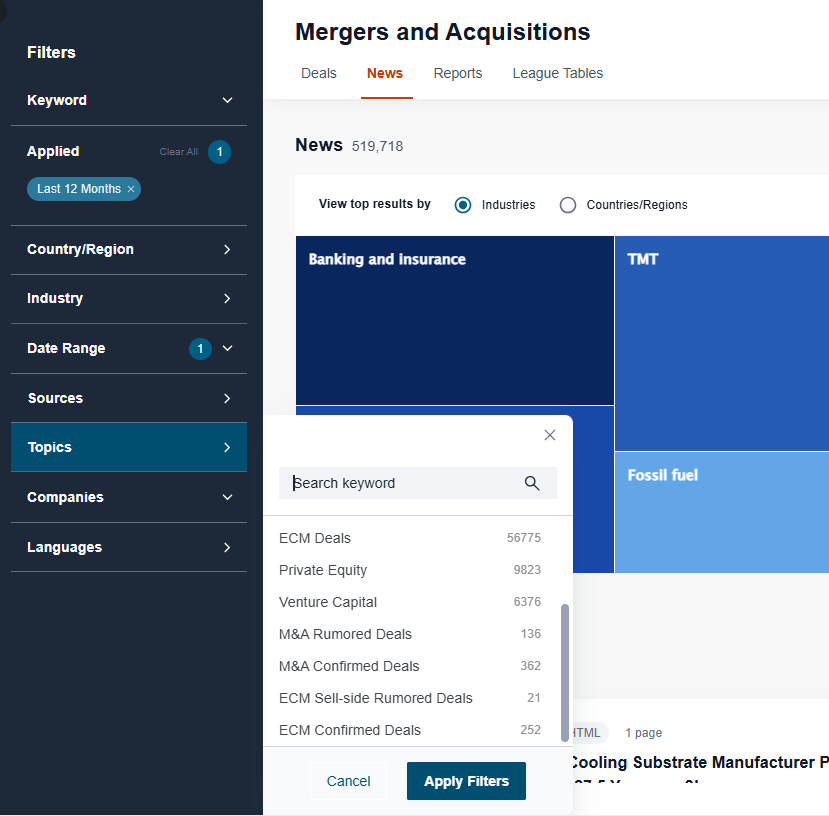Select Private Equity topic option
The image size is (829, 816).
(323, 570)
